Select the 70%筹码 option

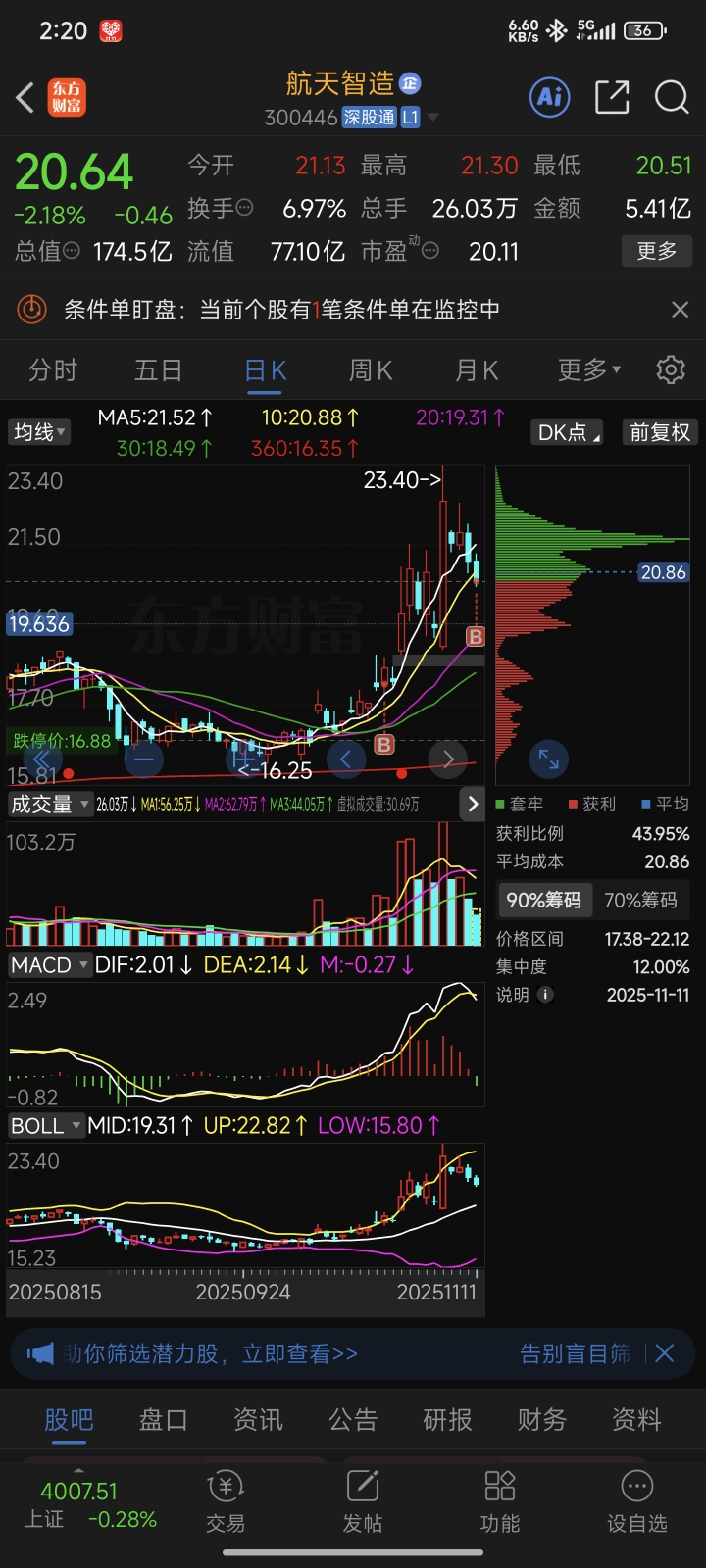click(x=640, y=900)
